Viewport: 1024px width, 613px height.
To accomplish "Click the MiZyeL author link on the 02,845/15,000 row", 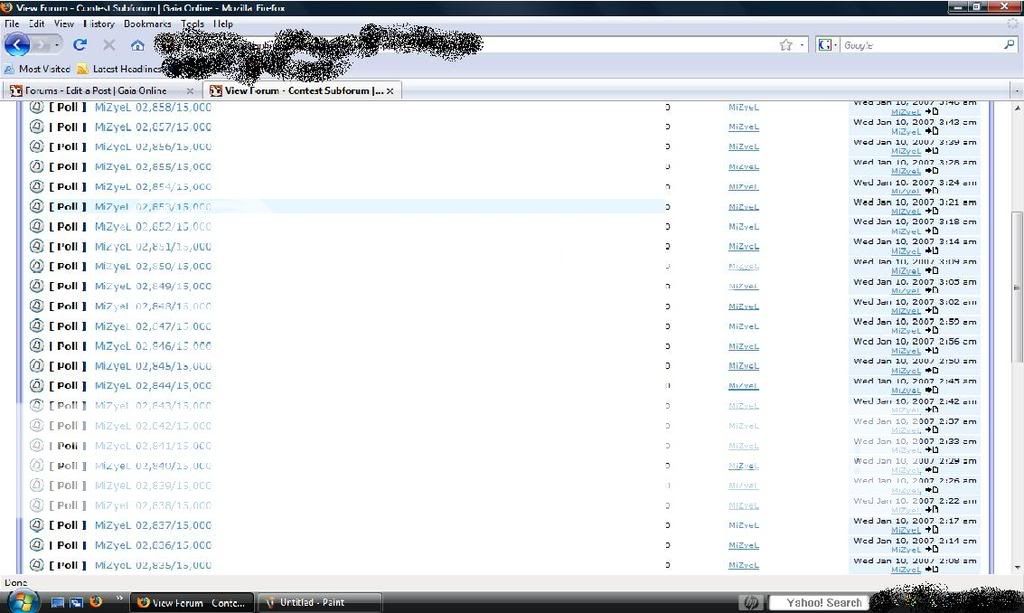I will 743,366.
